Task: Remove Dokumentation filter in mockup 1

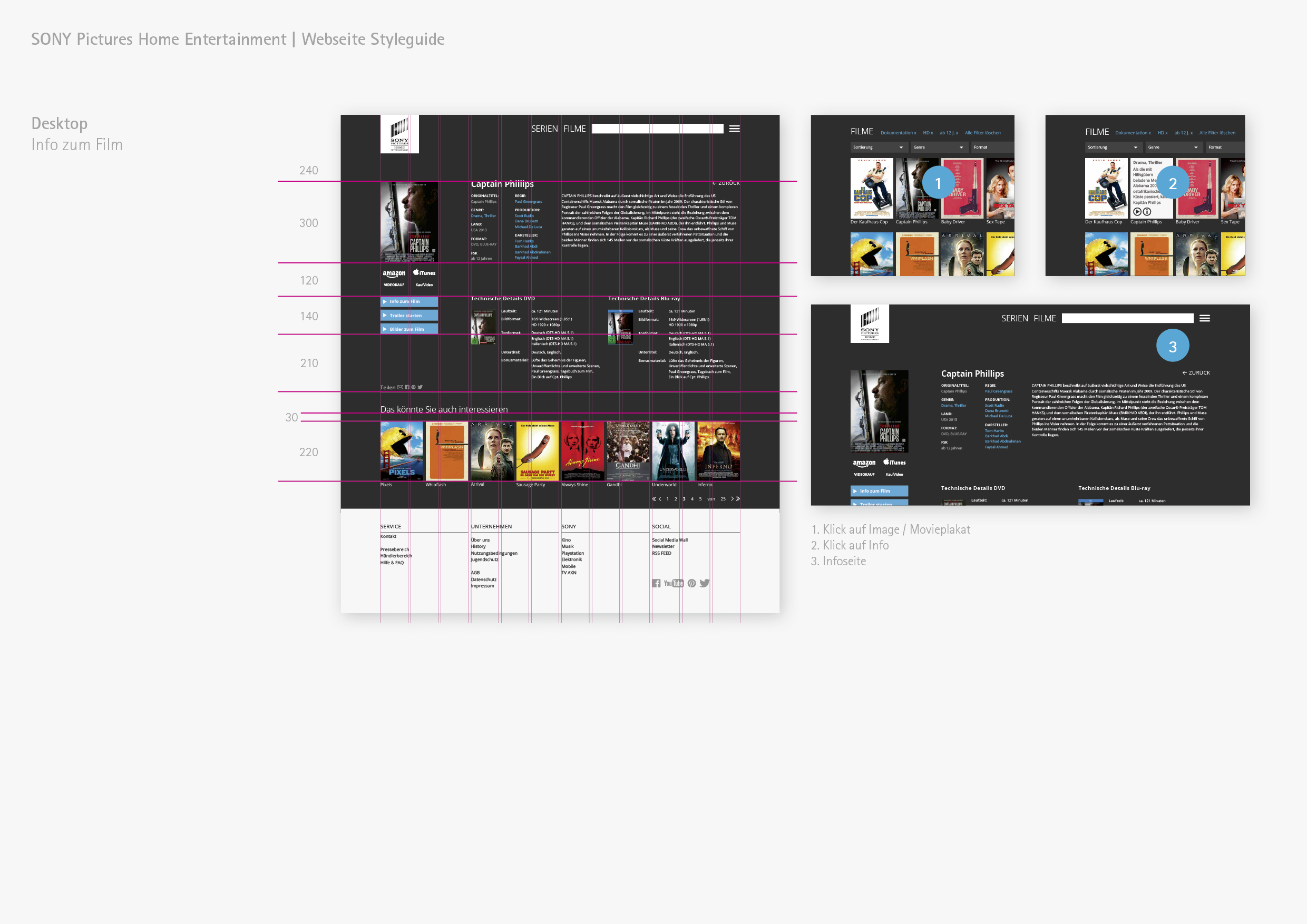Action: tap(898, 133)
